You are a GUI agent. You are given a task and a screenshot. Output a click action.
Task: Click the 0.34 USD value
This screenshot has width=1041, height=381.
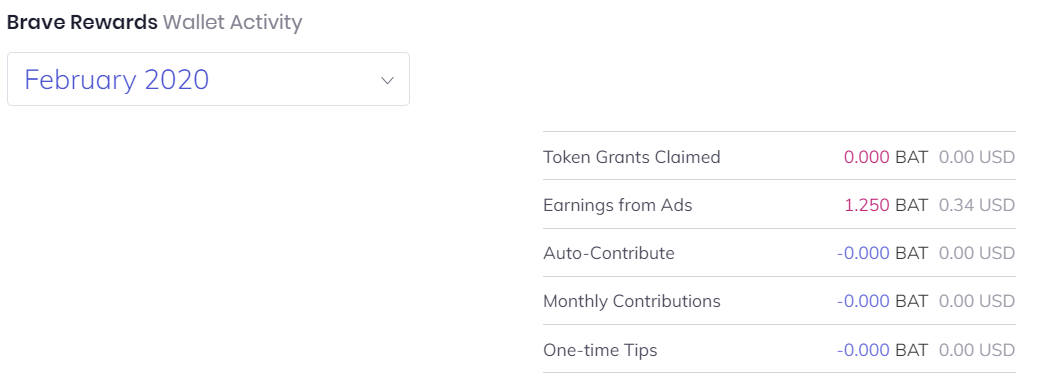coord(977,205)
